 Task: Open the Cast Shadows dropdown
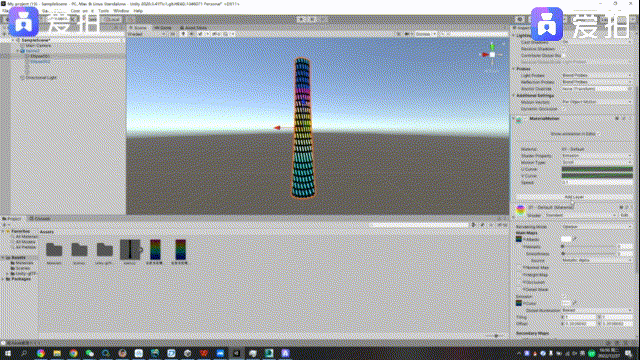(597, 42)
